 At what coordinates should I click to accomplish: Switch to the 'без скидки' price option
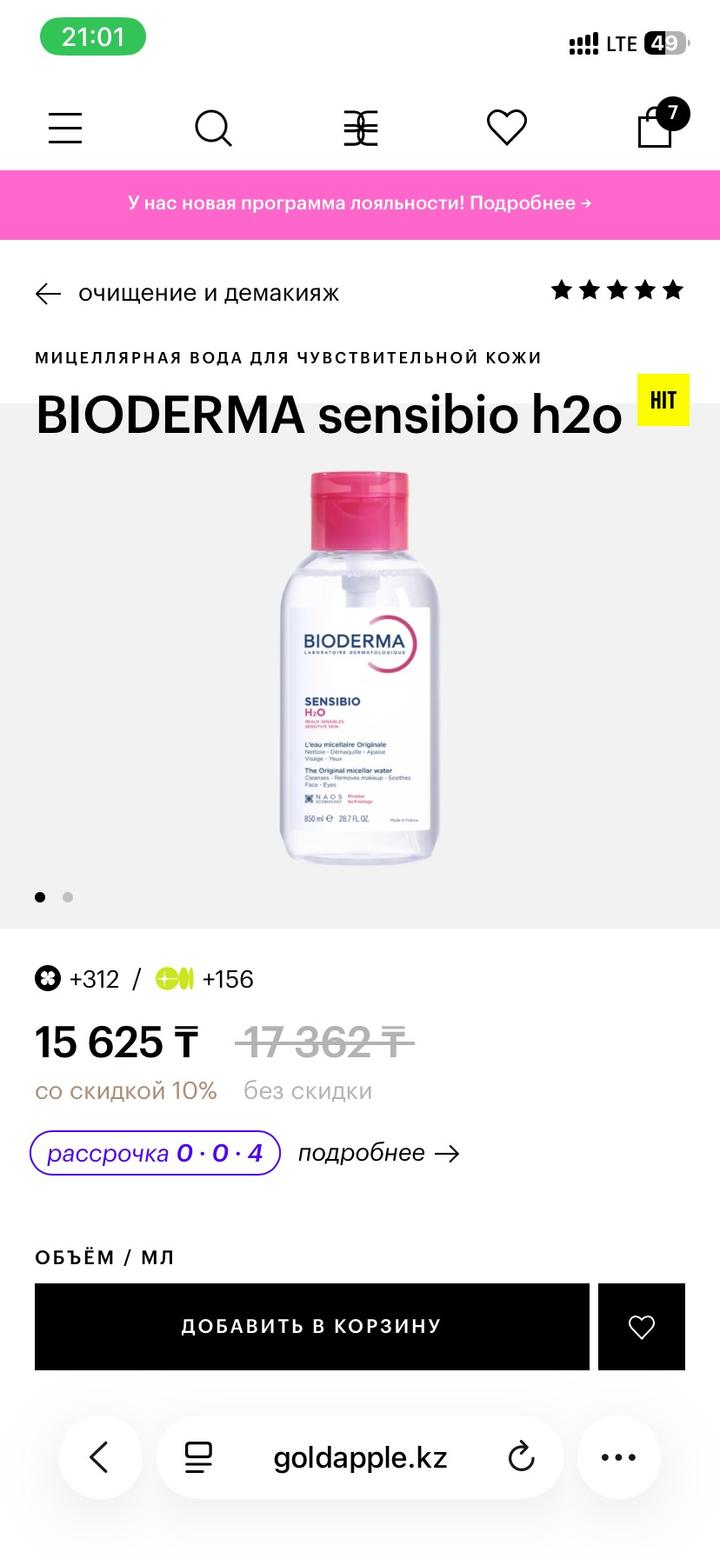(x=307, y=1090)
